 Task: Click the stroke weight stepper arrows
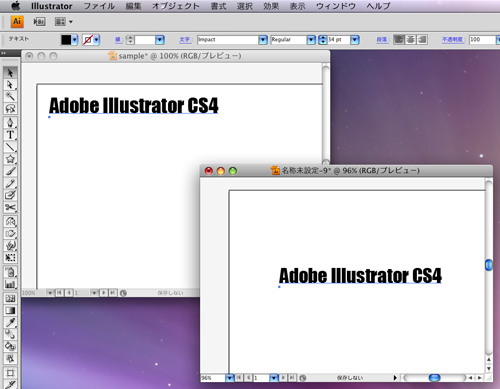(130, 40)
